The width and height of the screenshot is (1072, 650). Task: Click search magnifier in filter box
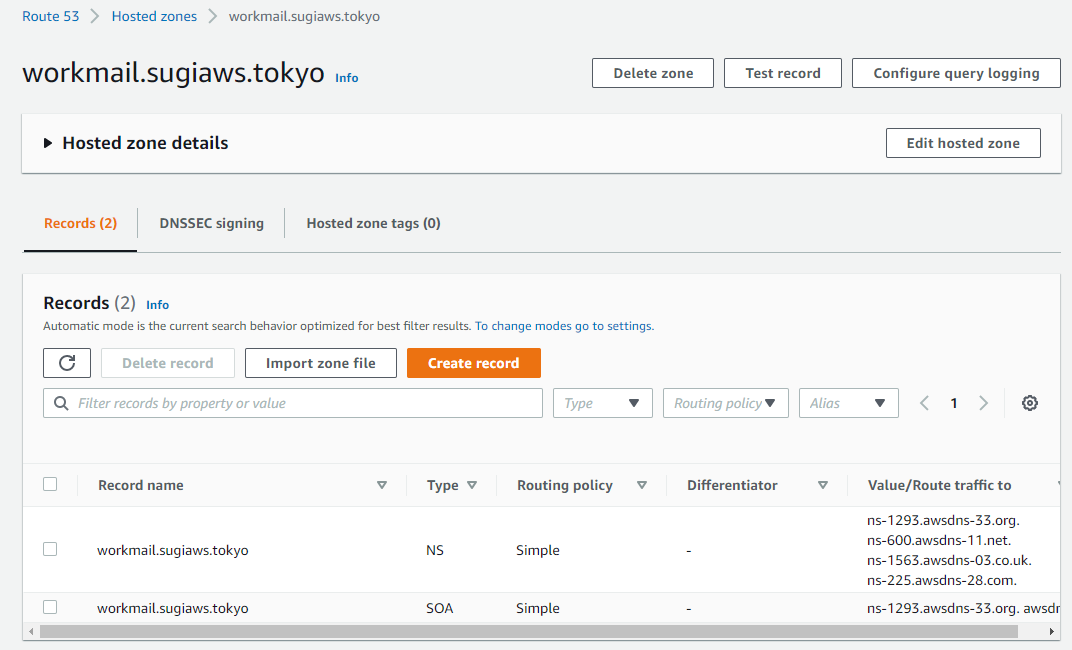61,403
